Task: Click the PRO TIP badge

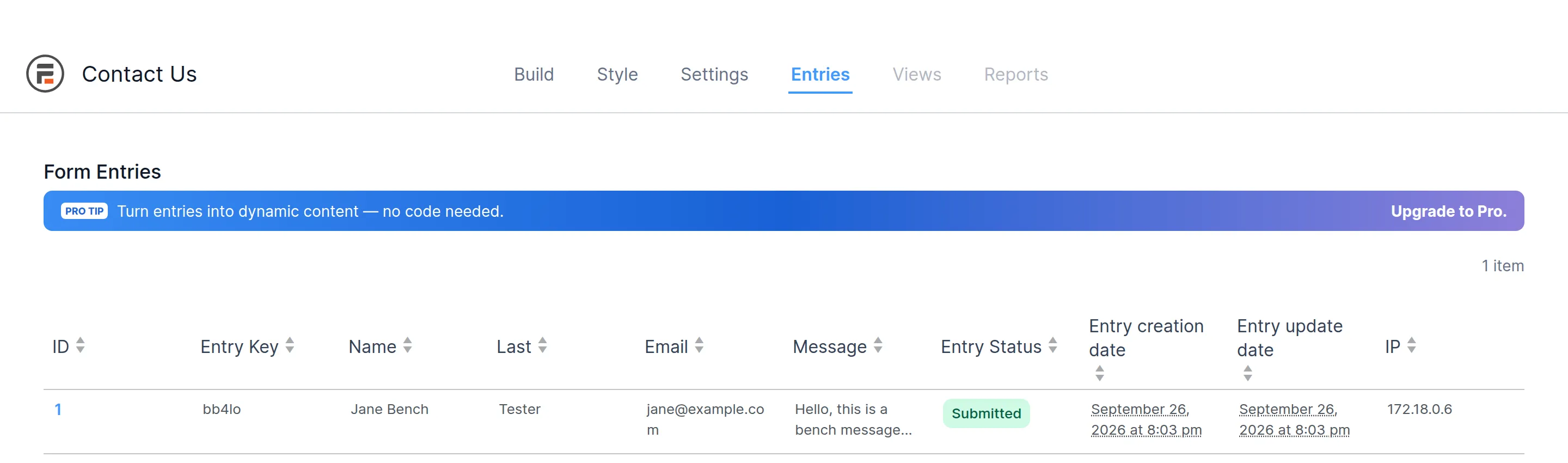Action: pos(84,211)
